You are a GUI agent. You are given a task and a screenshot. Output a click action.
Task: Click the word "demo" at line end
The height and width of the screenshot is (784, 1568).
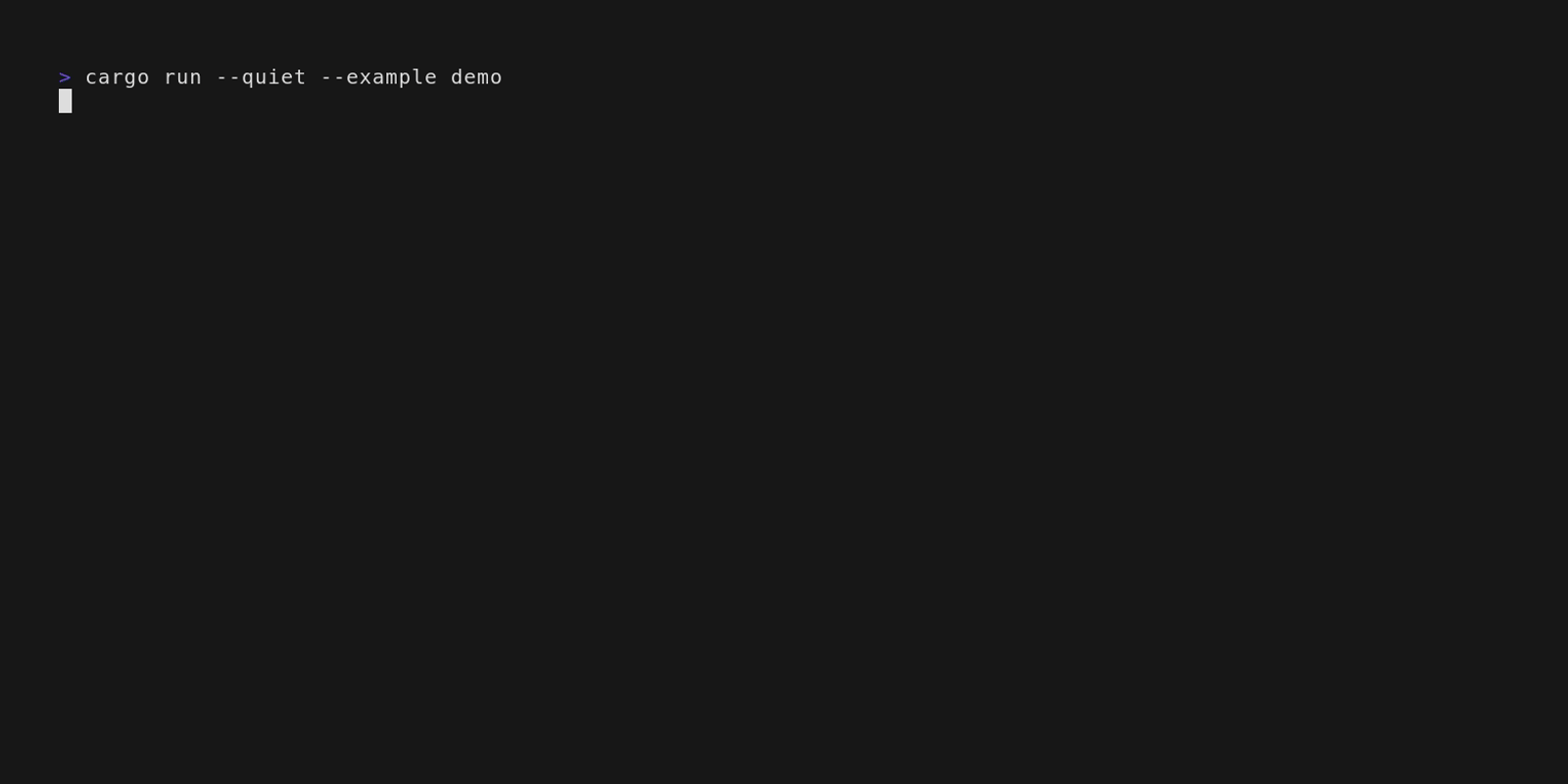click(477, 77)
